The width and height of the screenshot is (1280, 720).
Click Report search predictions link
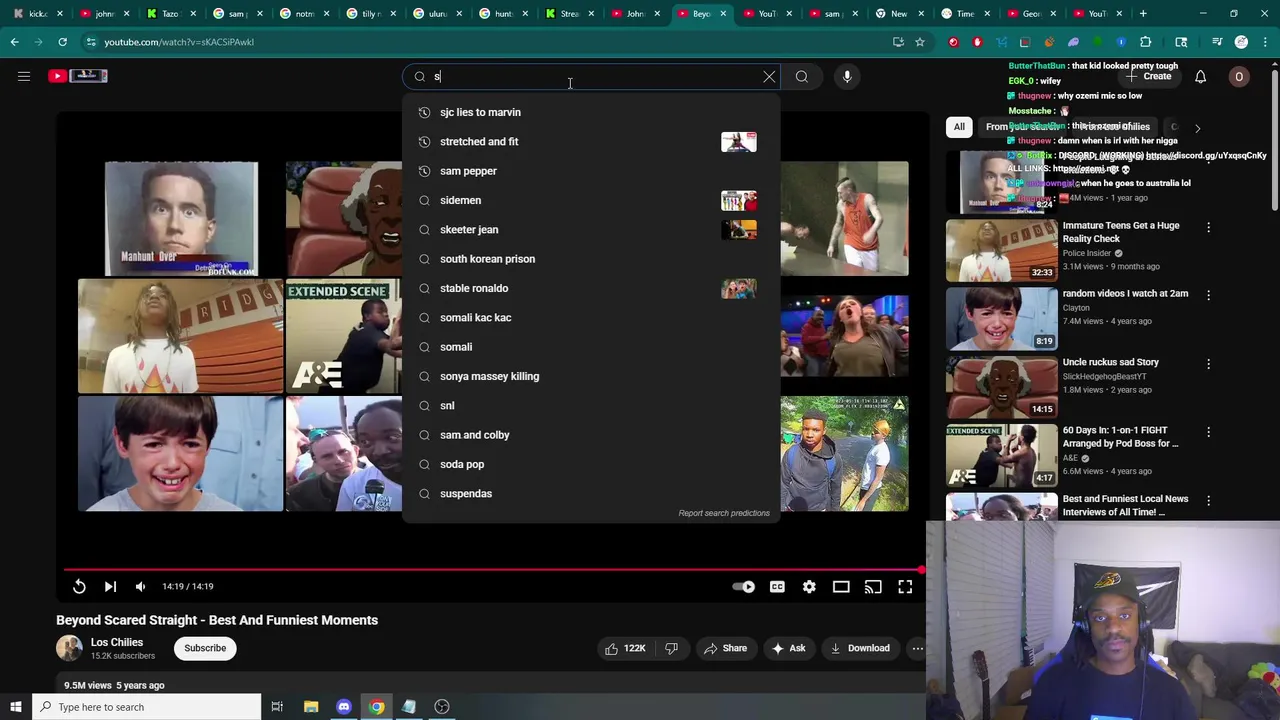724,513
